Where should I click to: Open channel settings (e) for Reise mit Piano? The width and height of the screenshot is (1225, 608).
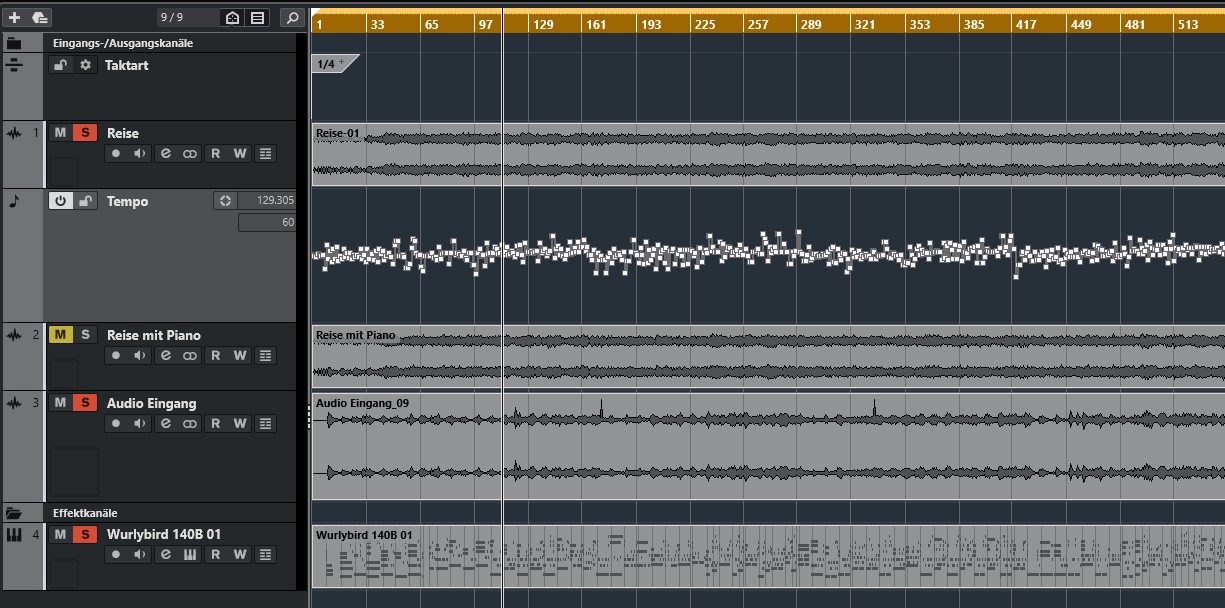point(165,356)
